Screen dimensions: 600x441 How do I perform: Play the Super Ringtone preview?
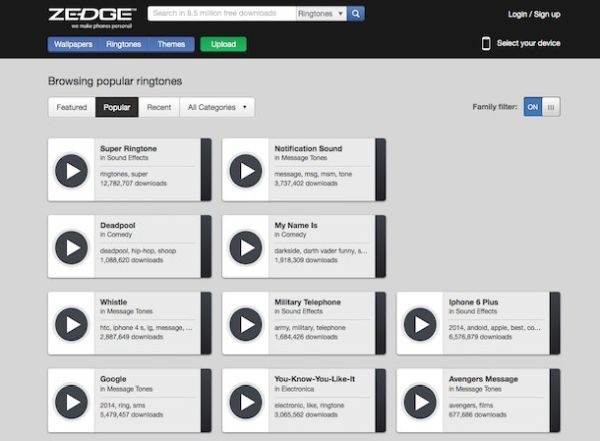pos(71,170)
